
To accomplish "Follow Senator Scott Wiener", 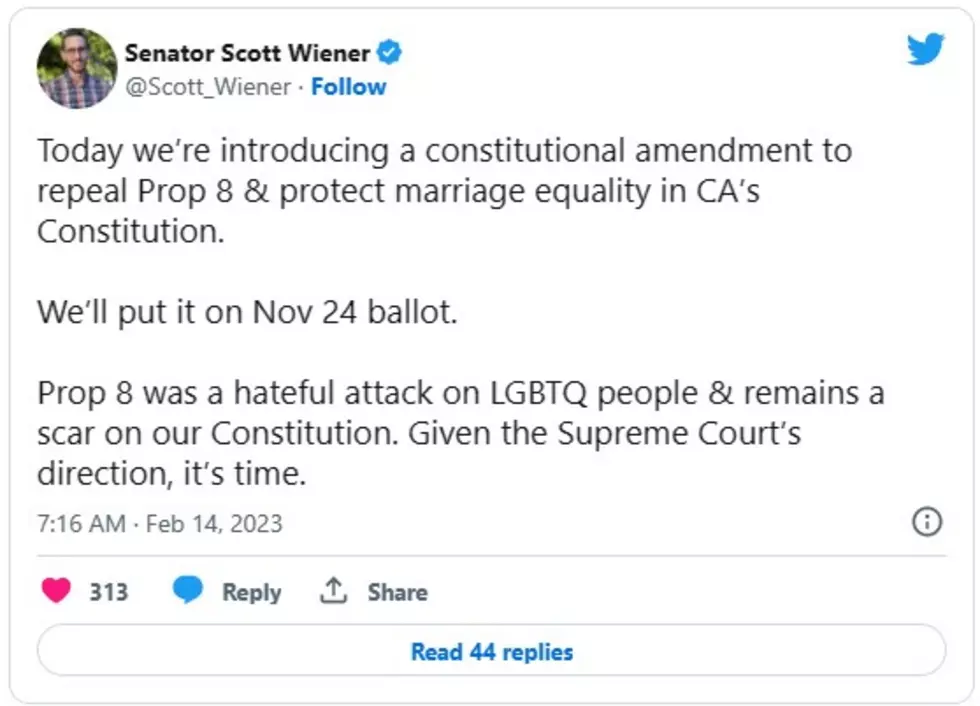I will click(x=349, y=87).
